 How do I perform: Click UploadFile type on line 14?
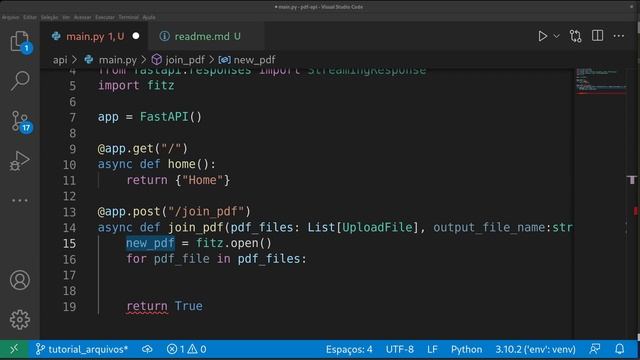point(377,227)
